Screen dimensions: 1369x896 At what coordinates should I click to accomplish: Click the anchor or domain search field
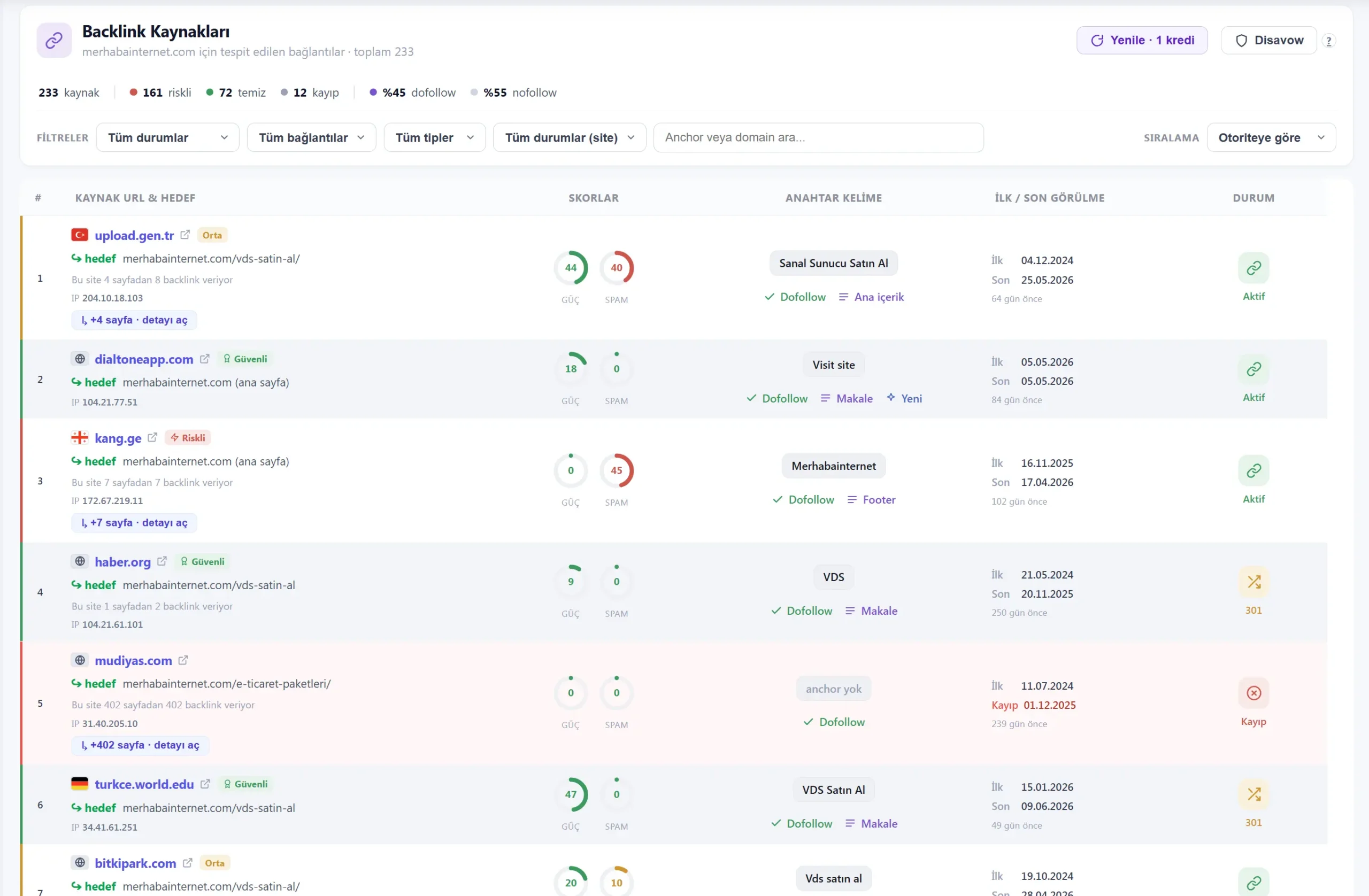pyautogui.click(x=818, y=137)
